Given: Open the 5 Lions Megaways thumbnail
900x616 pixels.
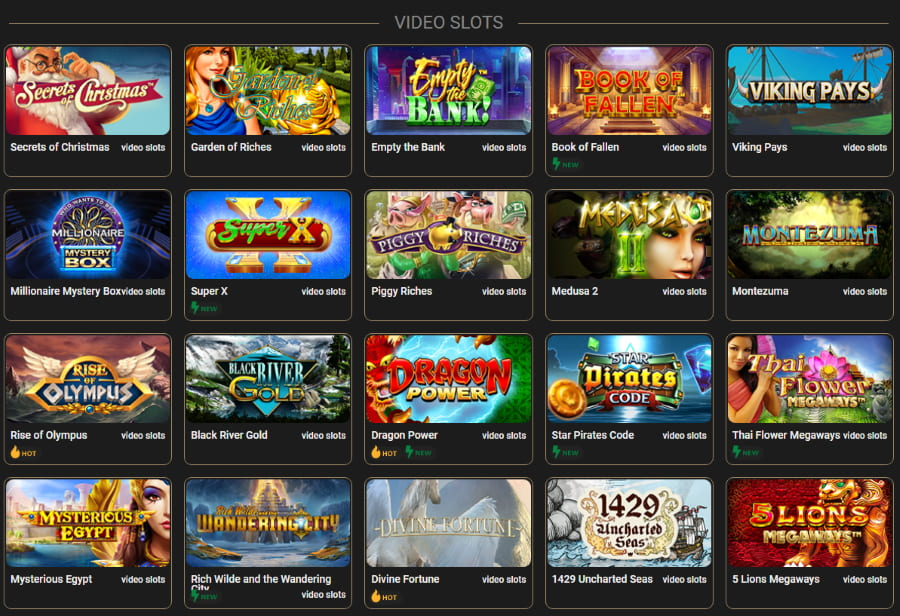Looking at the screenshot, I should (809, 523).
